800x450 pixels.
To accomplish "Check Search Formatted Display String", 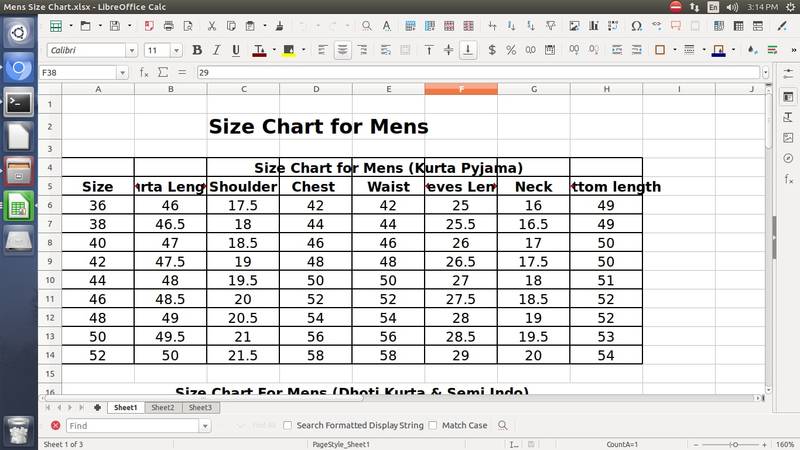I will click(x=288, y=425).
